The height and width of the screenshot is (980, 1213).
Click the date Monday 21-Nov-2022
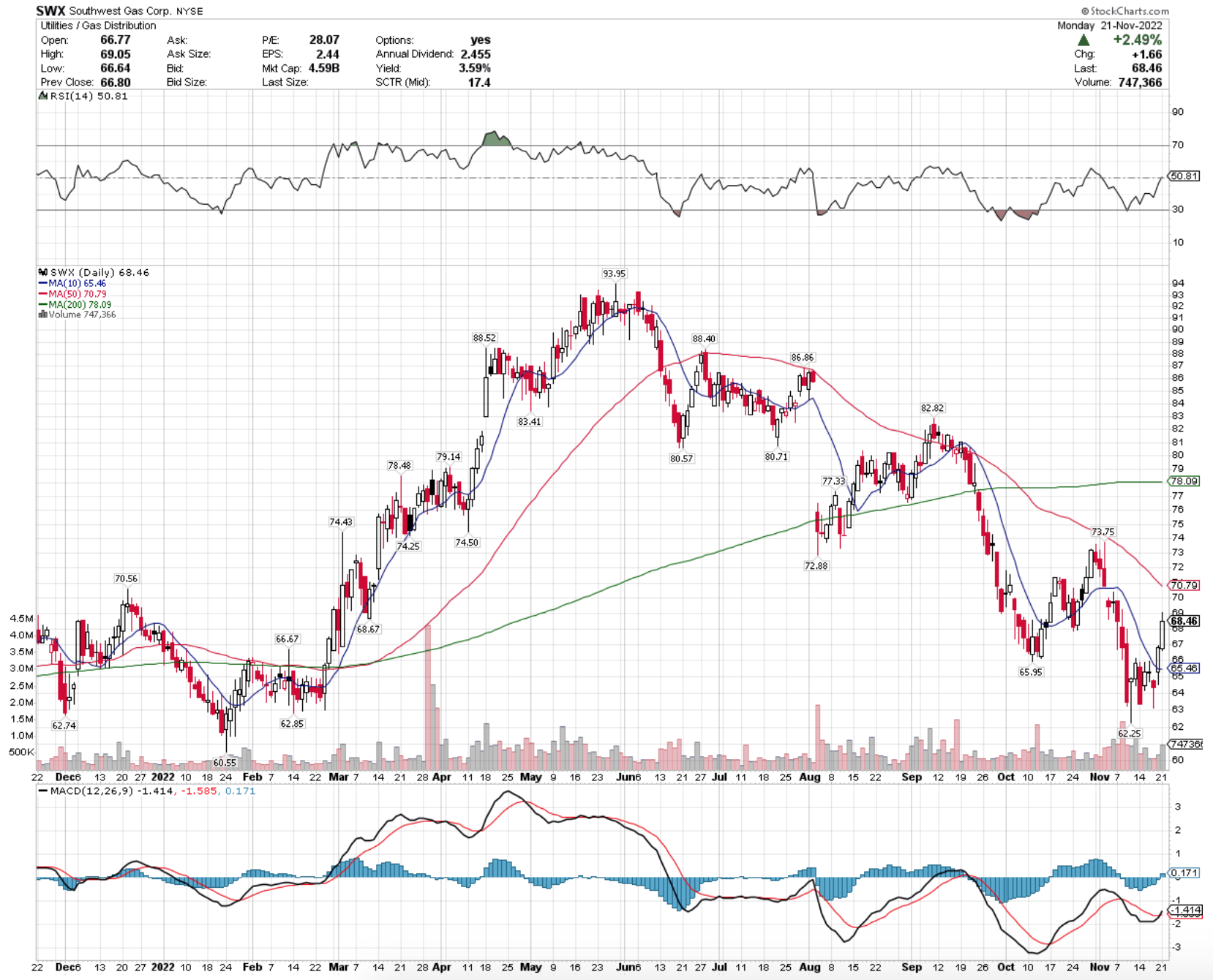1109,26
